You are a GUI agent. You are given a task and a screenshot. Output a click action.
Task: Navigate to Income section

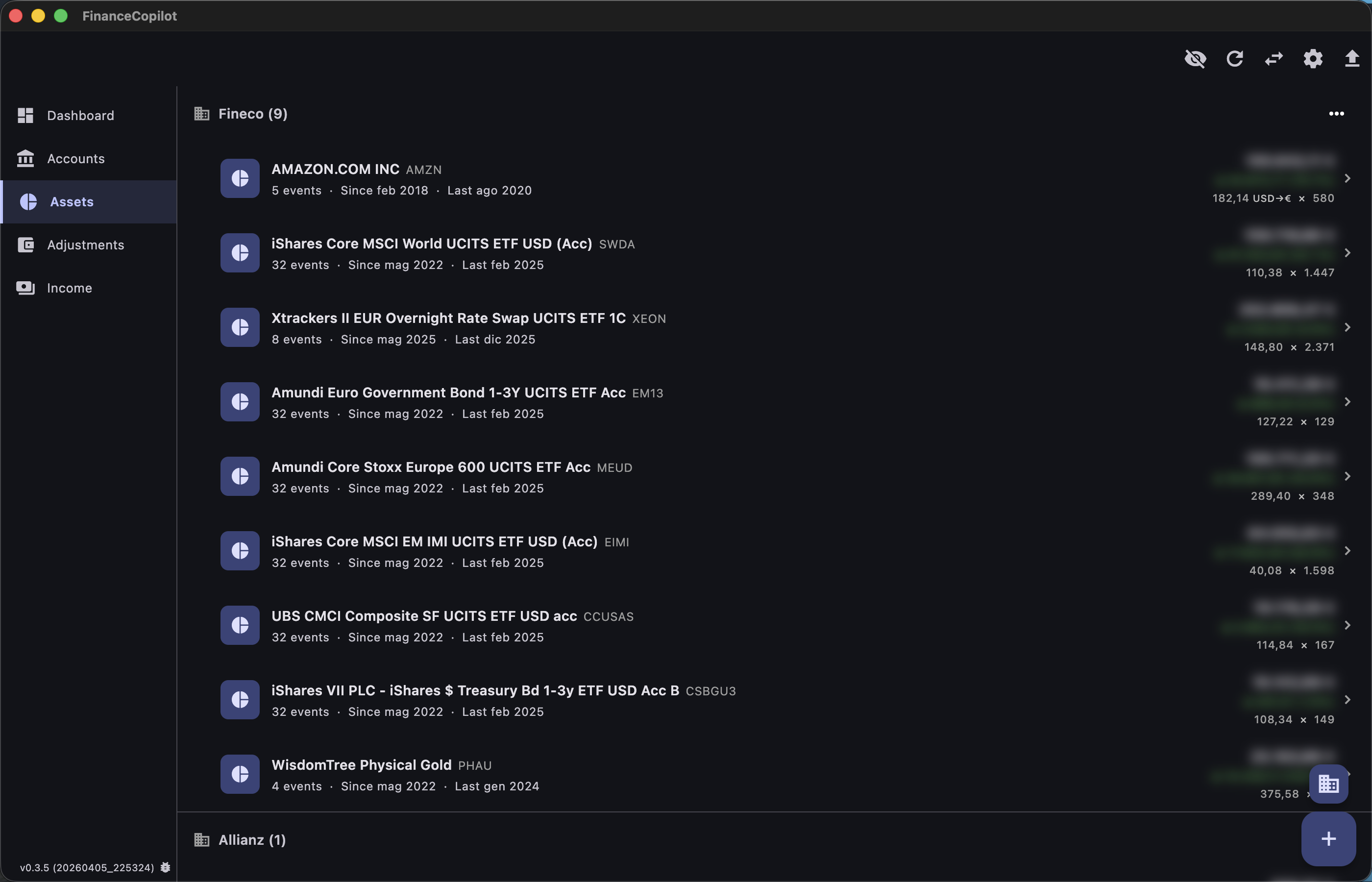tap(69, 288)
